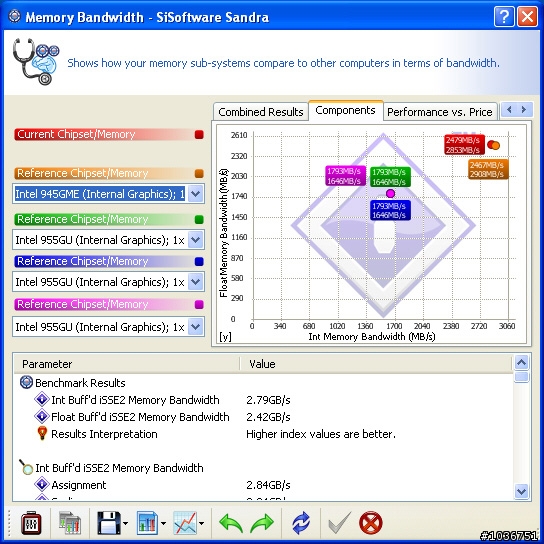
Task: Click the floppy disk save icon
Action: (x=109, y=523)
